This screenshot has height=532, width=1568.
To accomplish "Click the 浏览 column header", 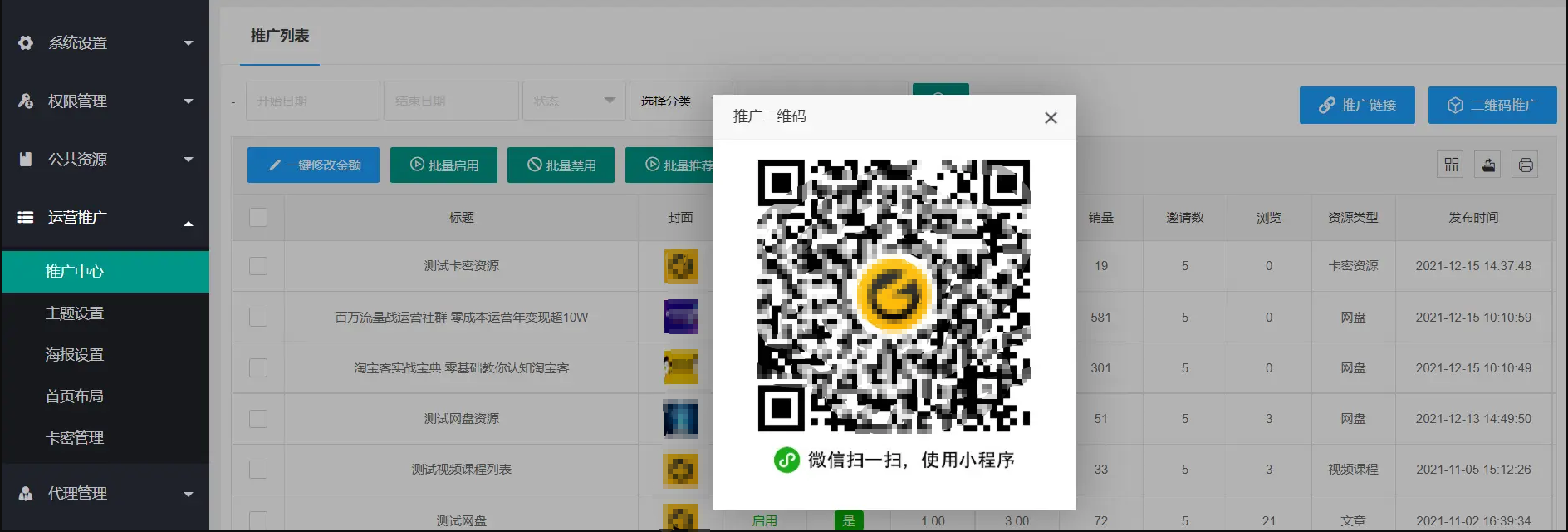I will [1269, 217].
